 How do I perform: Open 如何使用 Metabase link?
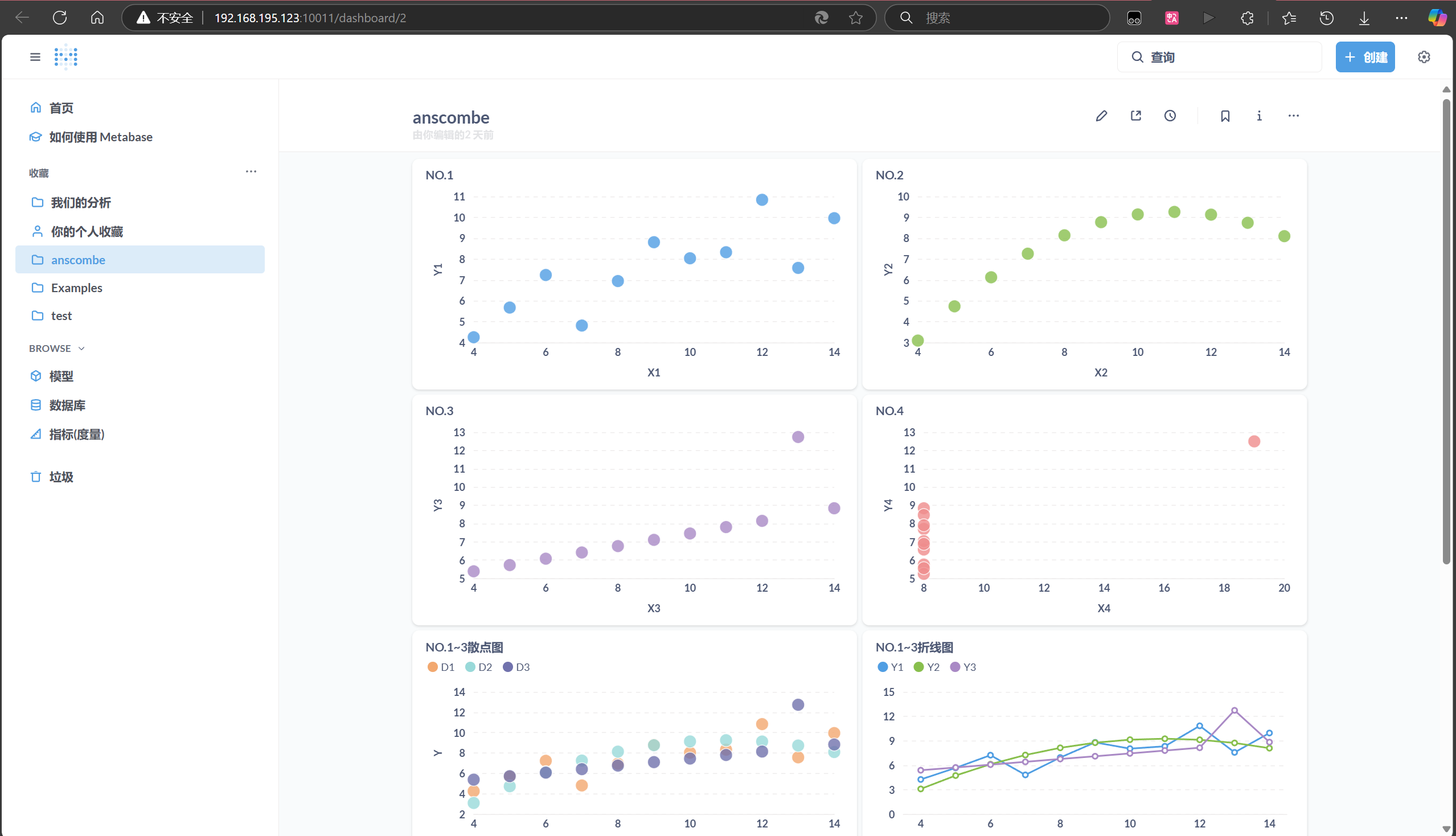[100, 137]
